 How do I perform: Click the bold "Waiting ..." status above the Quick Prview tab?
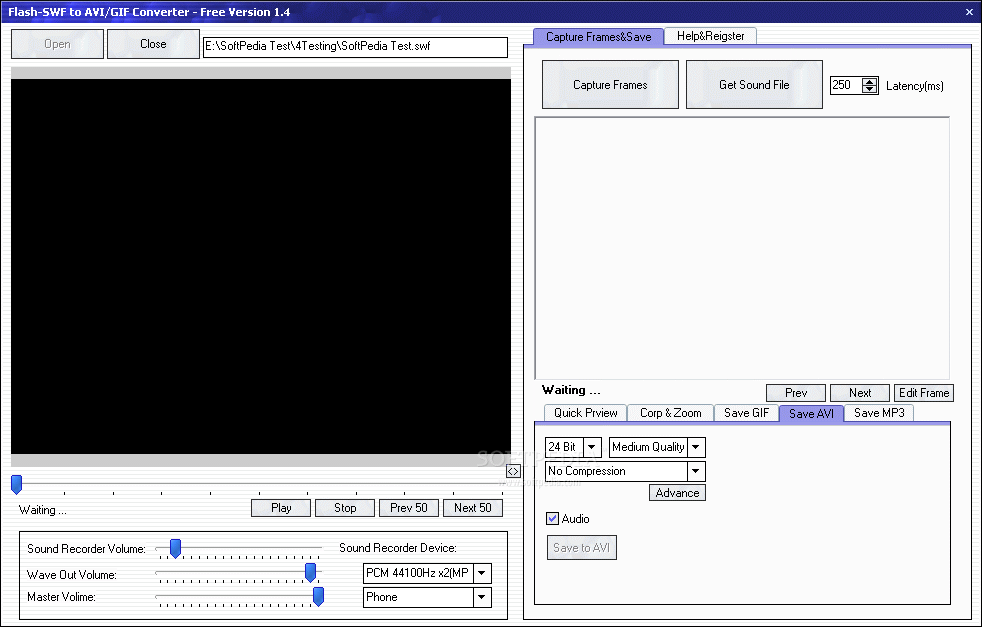[x=571, y=390]
